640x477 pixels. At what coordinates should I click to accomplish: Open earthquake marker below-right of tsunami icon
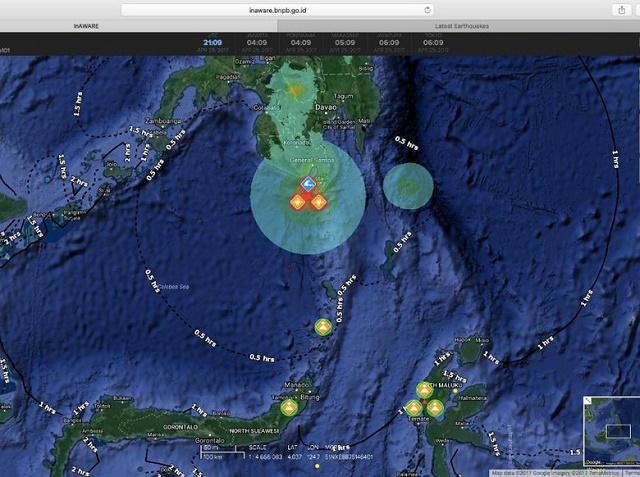point(319,202)
